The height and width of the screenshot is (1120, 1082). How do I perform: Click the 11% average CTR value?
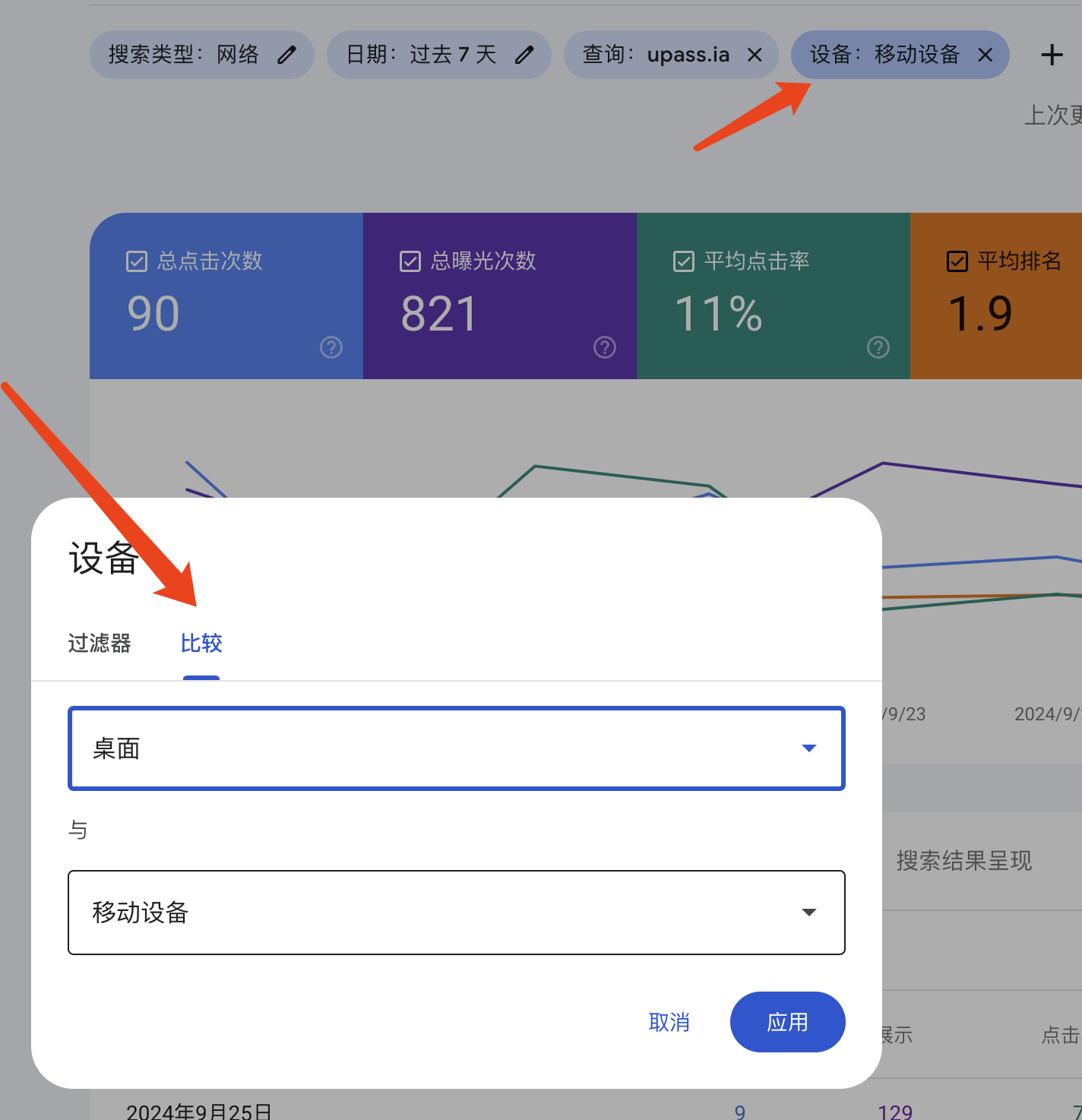[718, 314]
